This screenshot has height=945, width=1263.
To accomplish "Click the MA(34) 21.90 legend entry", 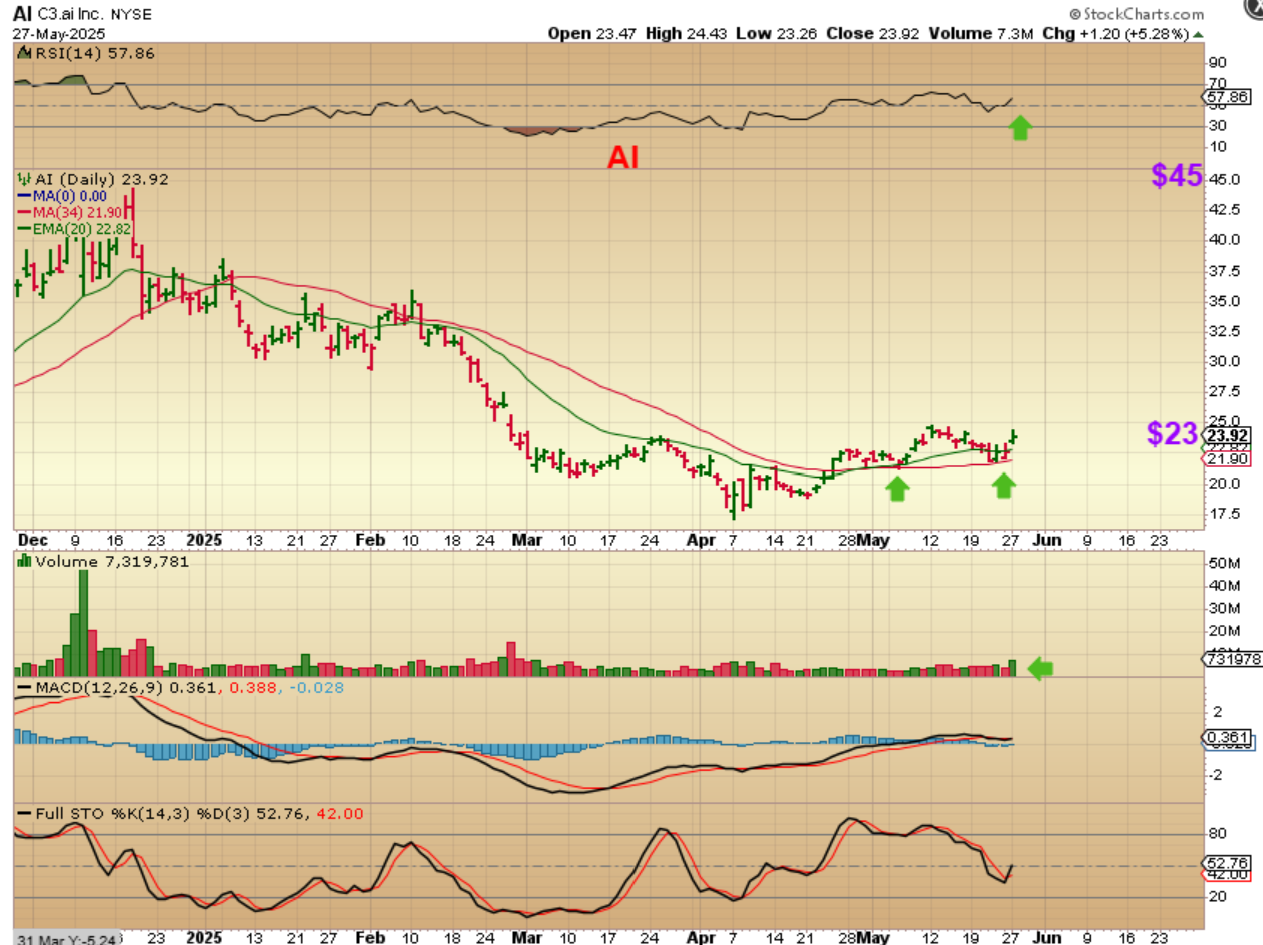I will pyautogui.click(x=68, y=212).
